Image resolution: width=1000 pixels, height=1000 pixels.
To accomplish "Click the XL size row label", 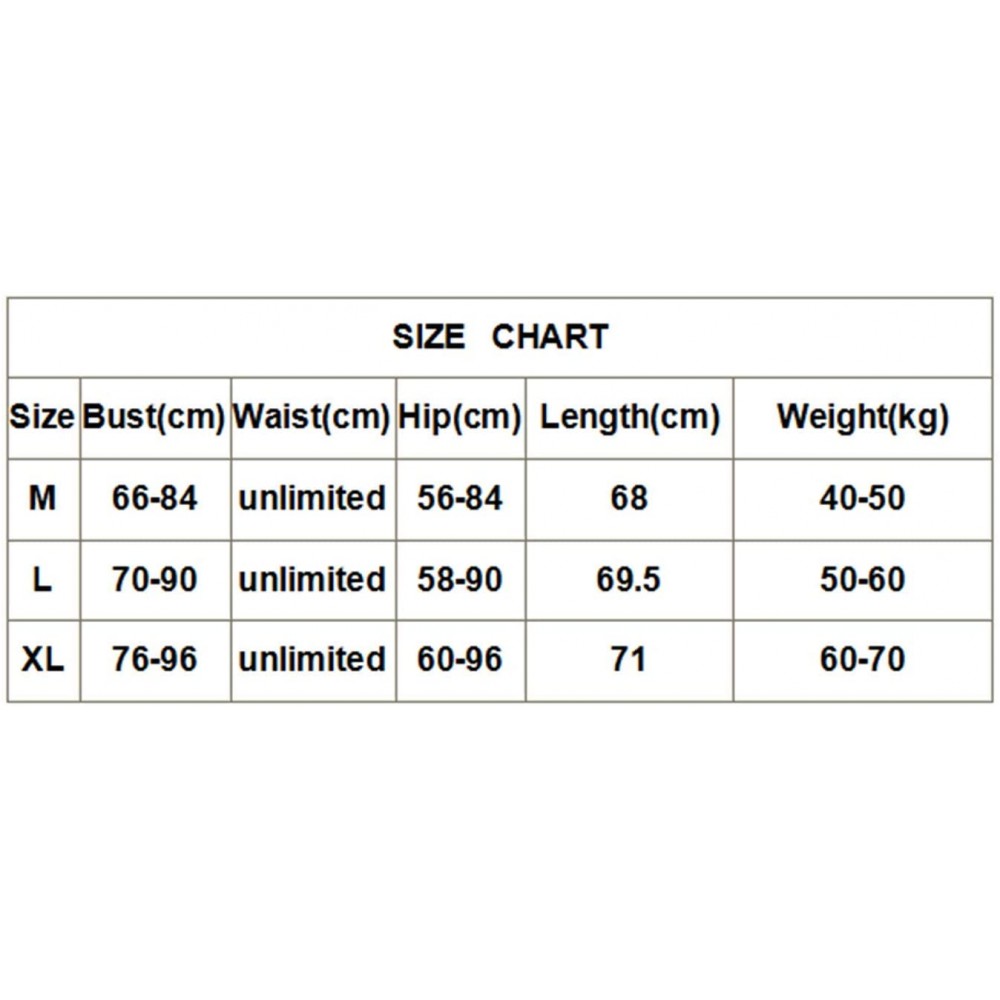I will click(x=42, y=659).
